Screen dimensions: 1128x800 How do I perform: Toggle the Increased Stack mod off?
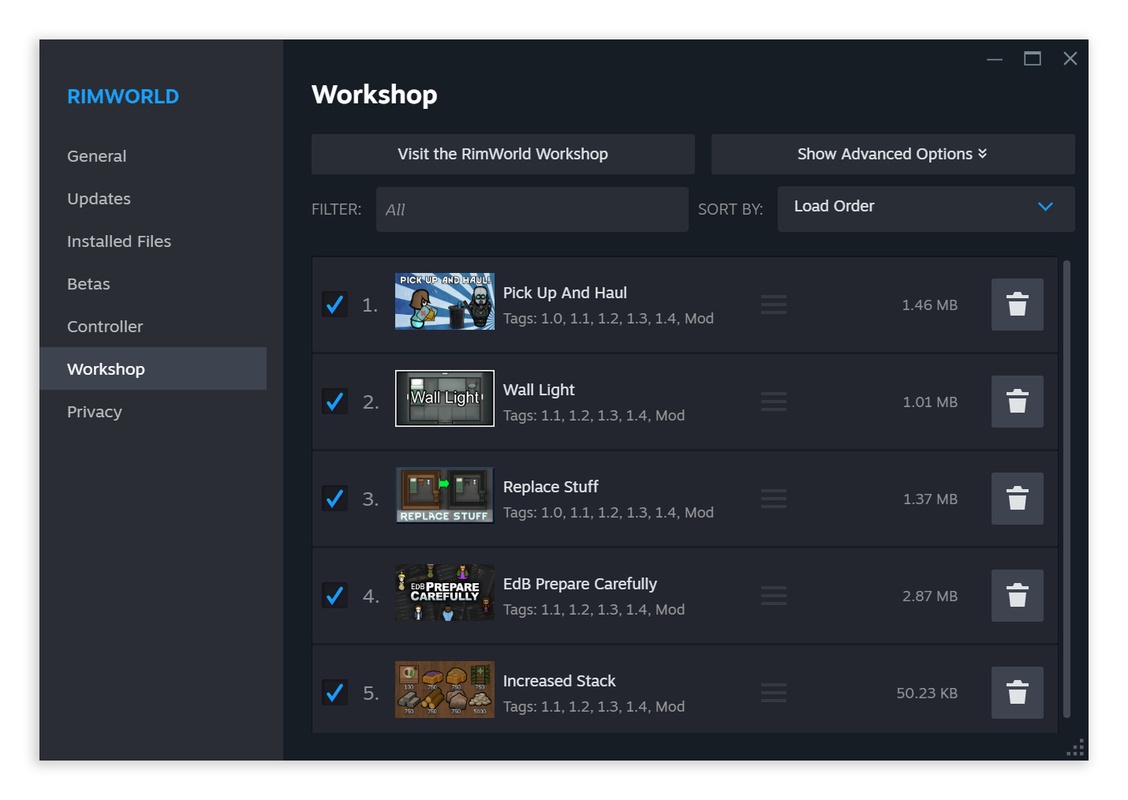tap(334, 692)
